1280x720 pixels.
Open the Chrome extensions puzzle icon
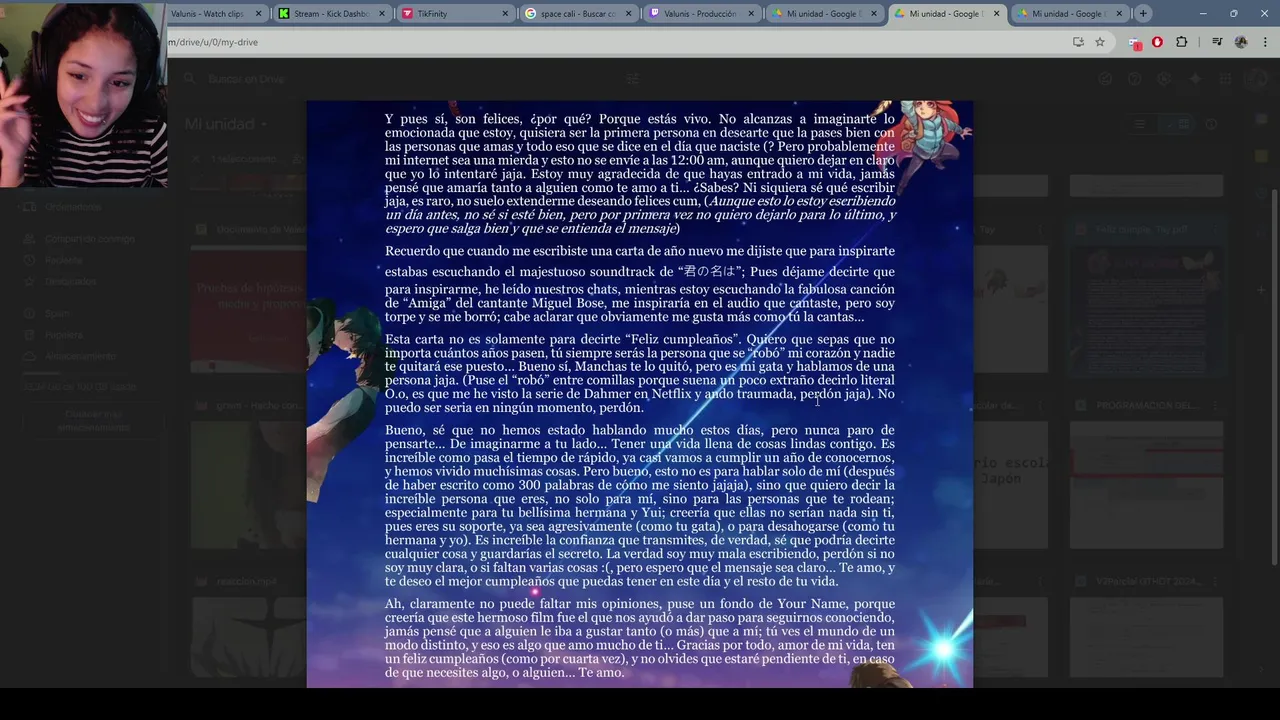coord(1182,42)
